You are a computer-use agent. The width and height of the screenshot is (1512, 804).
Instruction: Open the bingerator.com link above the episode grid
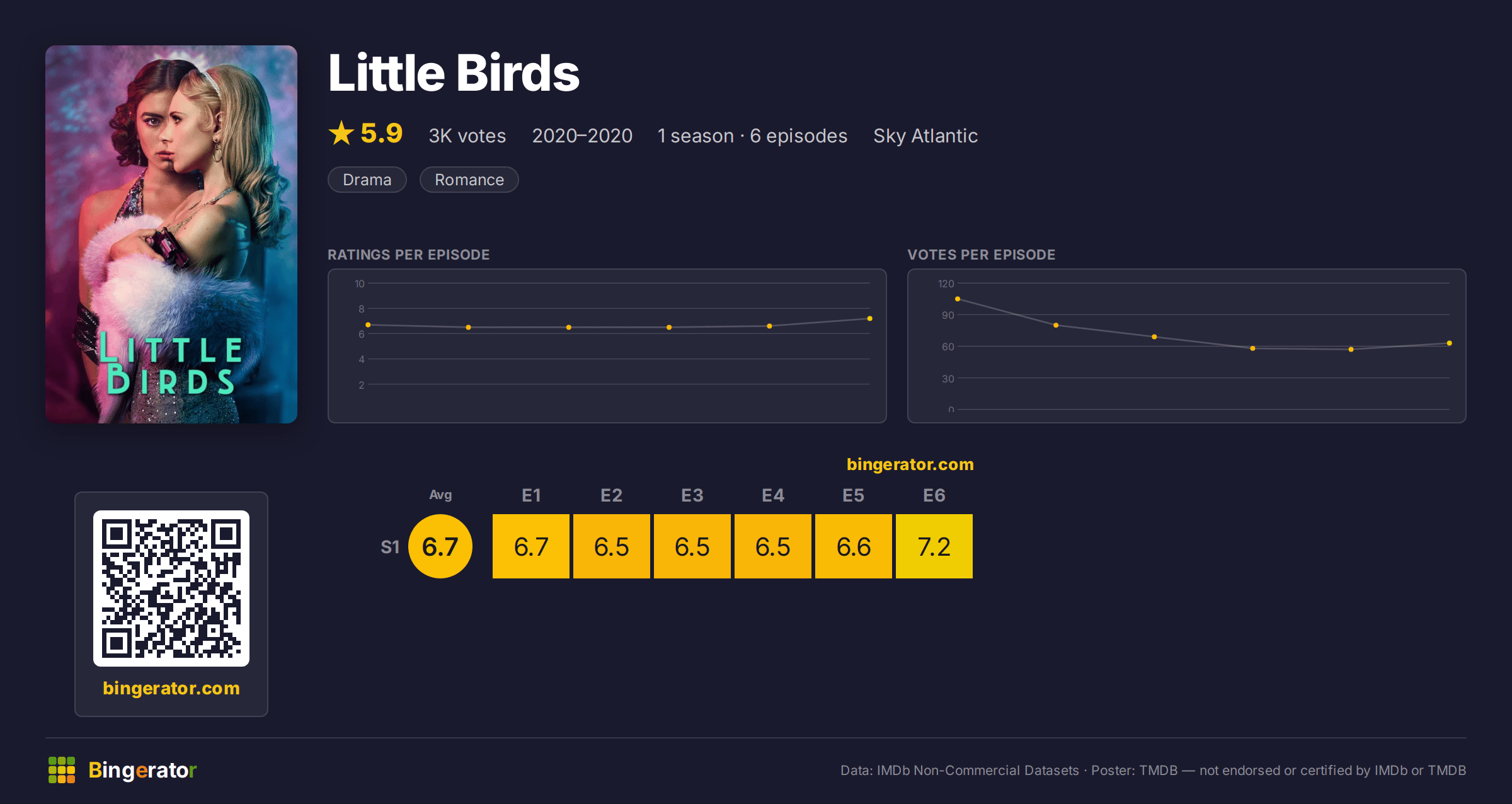(910, 464)
